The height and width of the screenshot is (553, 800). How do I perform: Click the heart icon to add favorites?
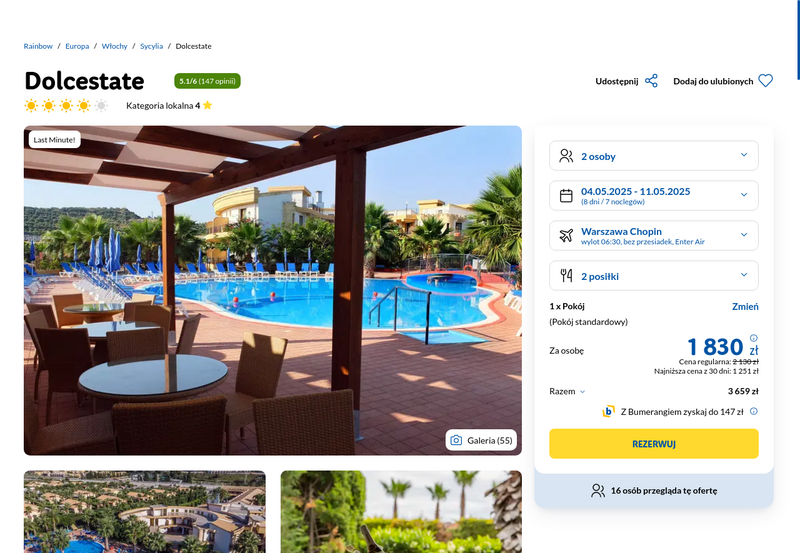point(765,81)
